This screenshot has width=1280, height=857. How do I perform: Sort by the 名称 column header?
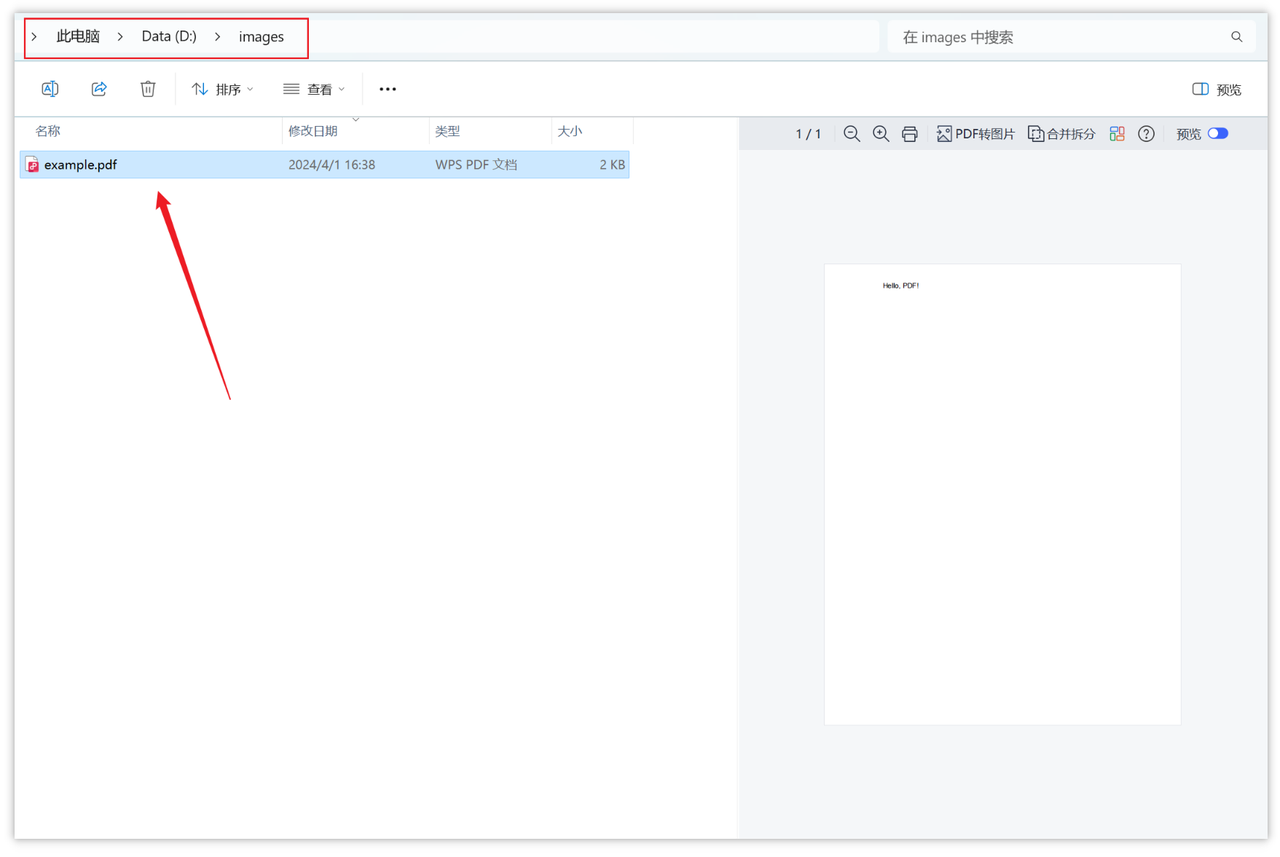pos(150,131)
